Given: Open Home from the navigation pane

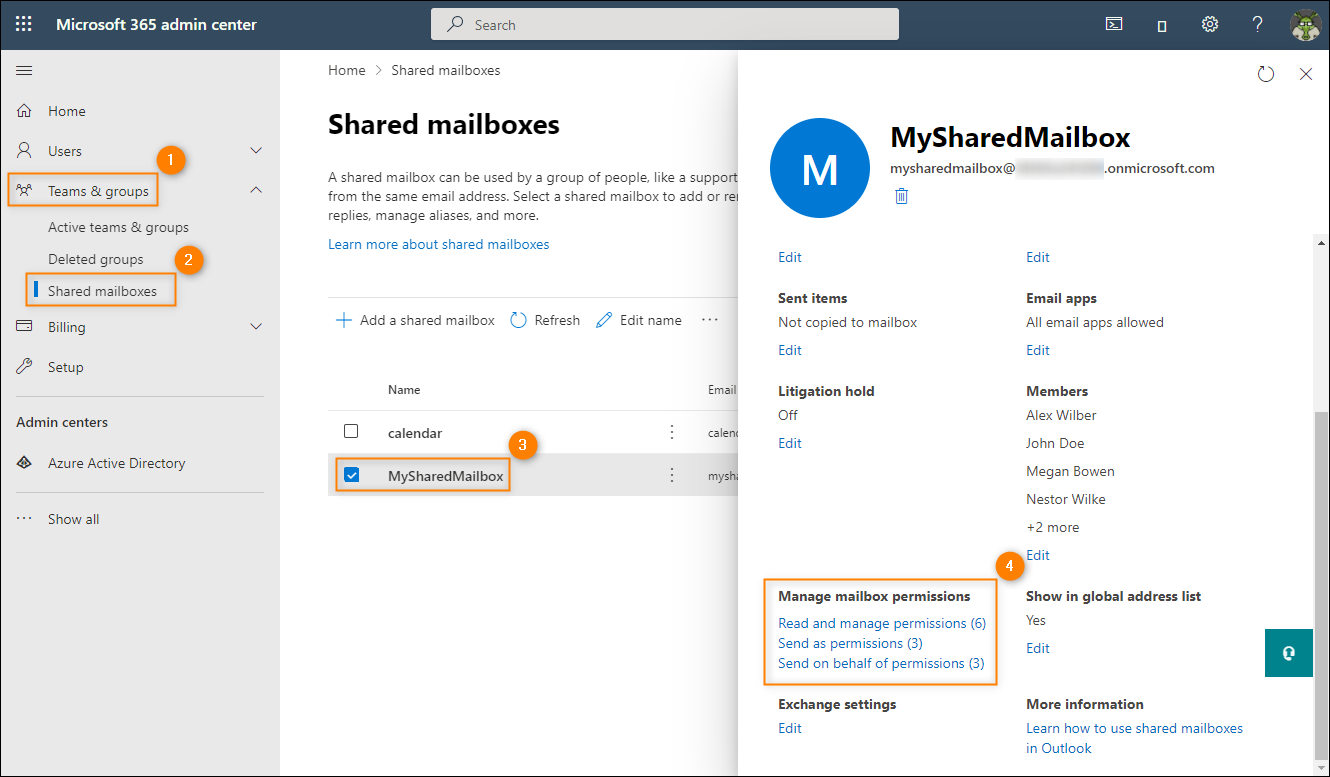Looking at the screenshot, I should 66,110.
